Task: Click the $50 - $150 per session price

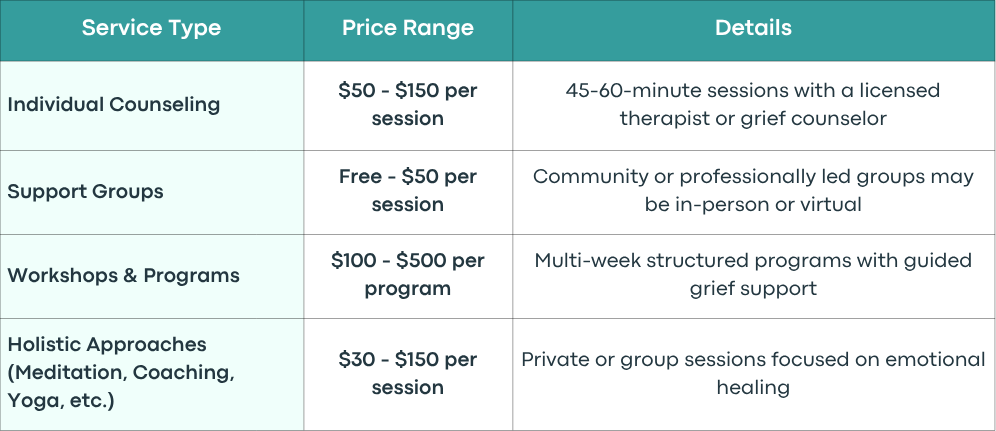Action: click(408, 105)
